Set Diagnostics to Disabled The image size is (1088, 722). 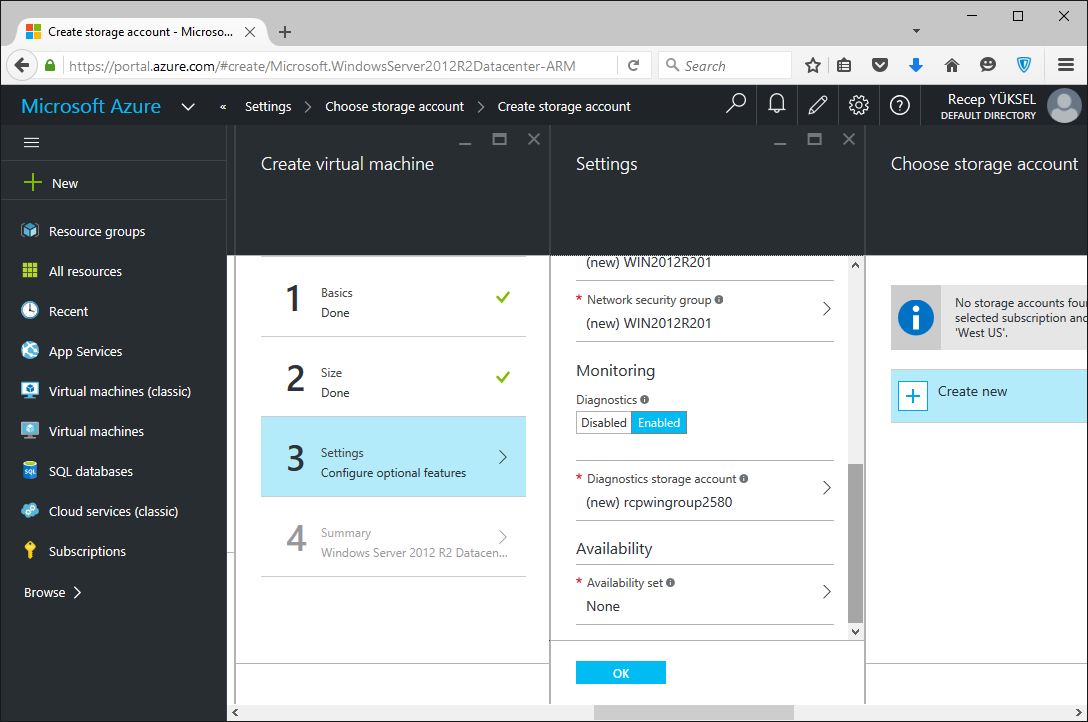(603, 422)
